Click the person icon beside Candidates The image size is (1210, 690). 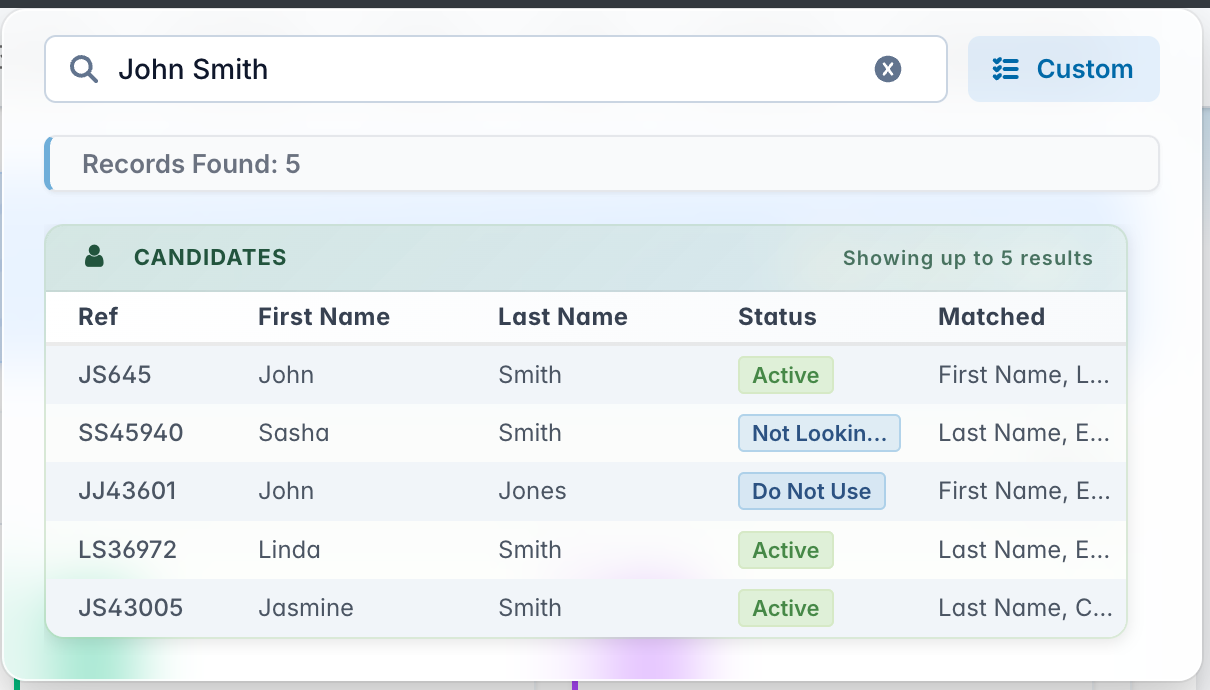tap(95, 257)
